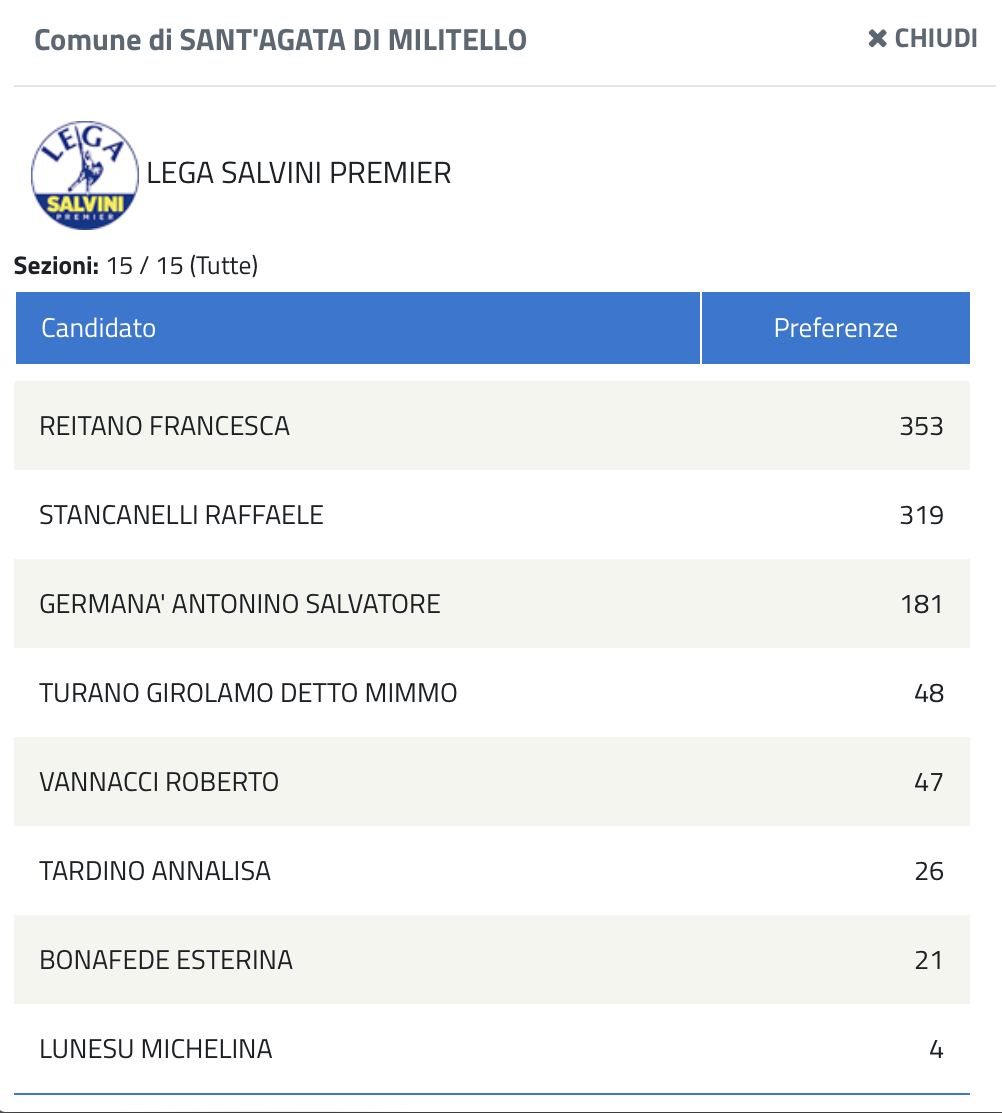Click the Sezioni 15 / 15 label
The width and height of the screenshot is (1002, 1113).
(136, 266)
